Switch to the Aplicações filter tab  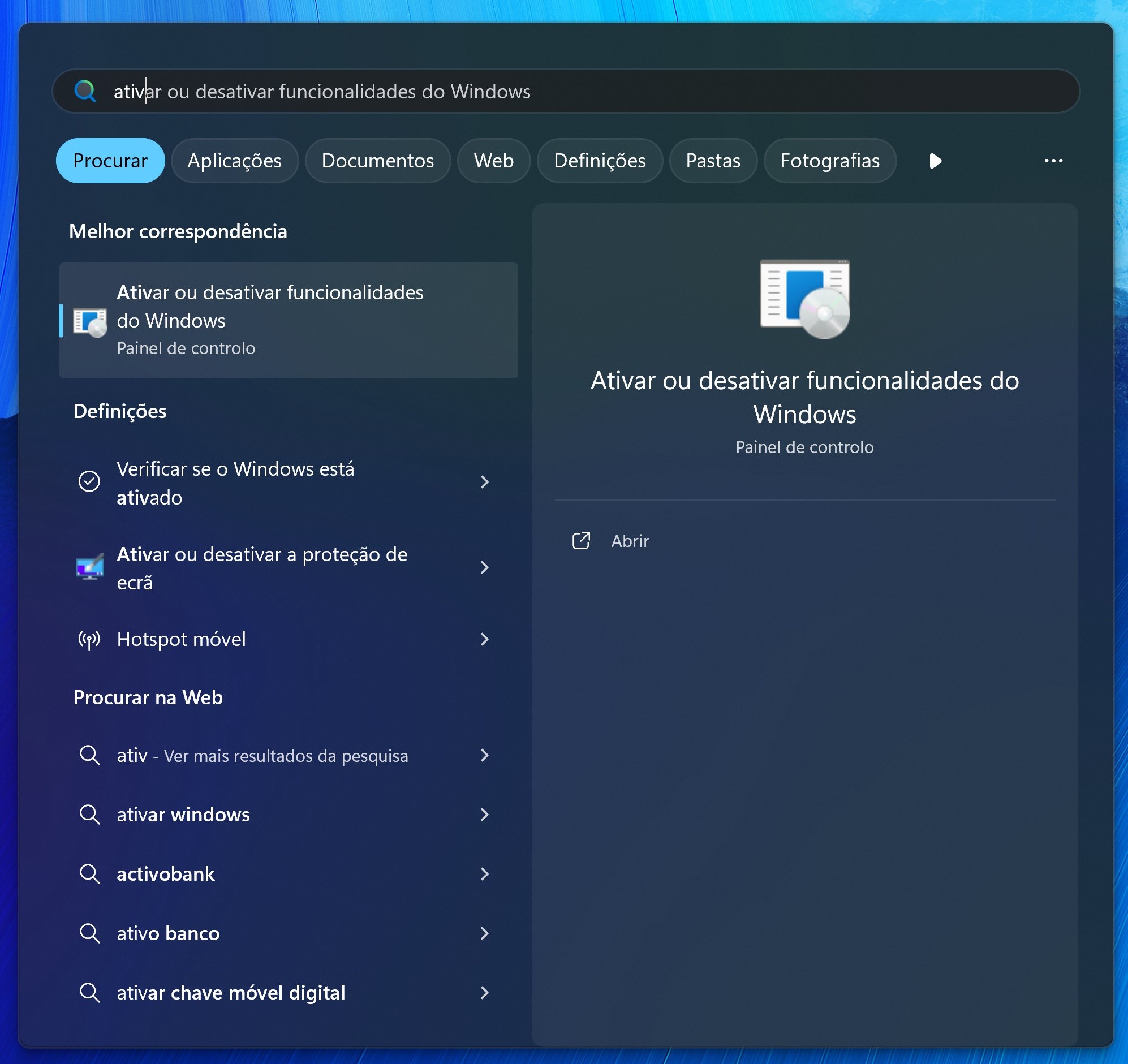[234, 161]
